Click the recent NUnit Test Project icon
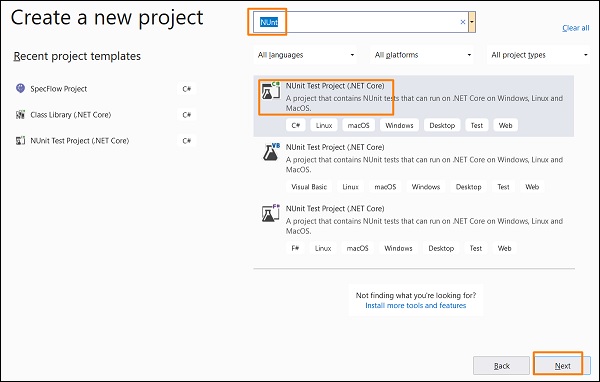This screenshot has height=382, width=600. click(20, 140)
